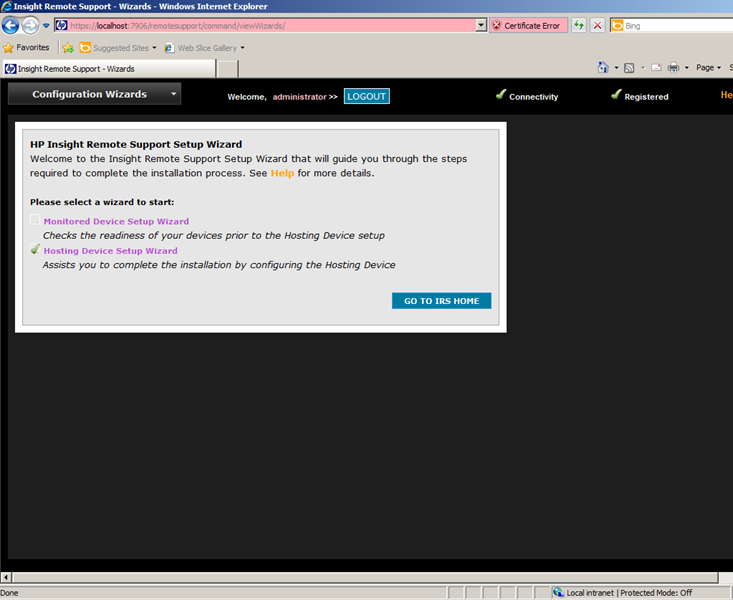
Task: Expand the Print dropdown arrow
Action: pyautogui.click(x=686, y=68)
